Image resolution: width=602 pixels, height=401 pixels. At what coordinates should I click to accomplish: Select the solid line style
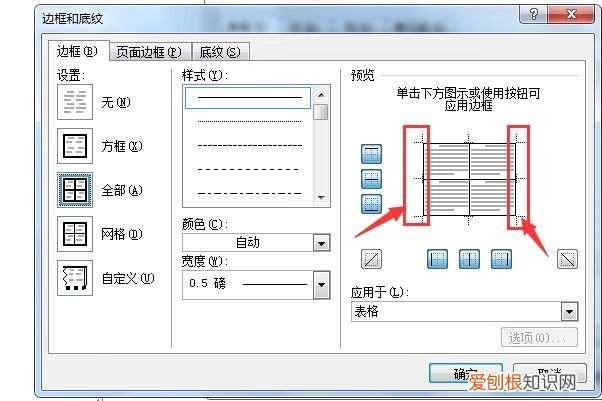248,98
